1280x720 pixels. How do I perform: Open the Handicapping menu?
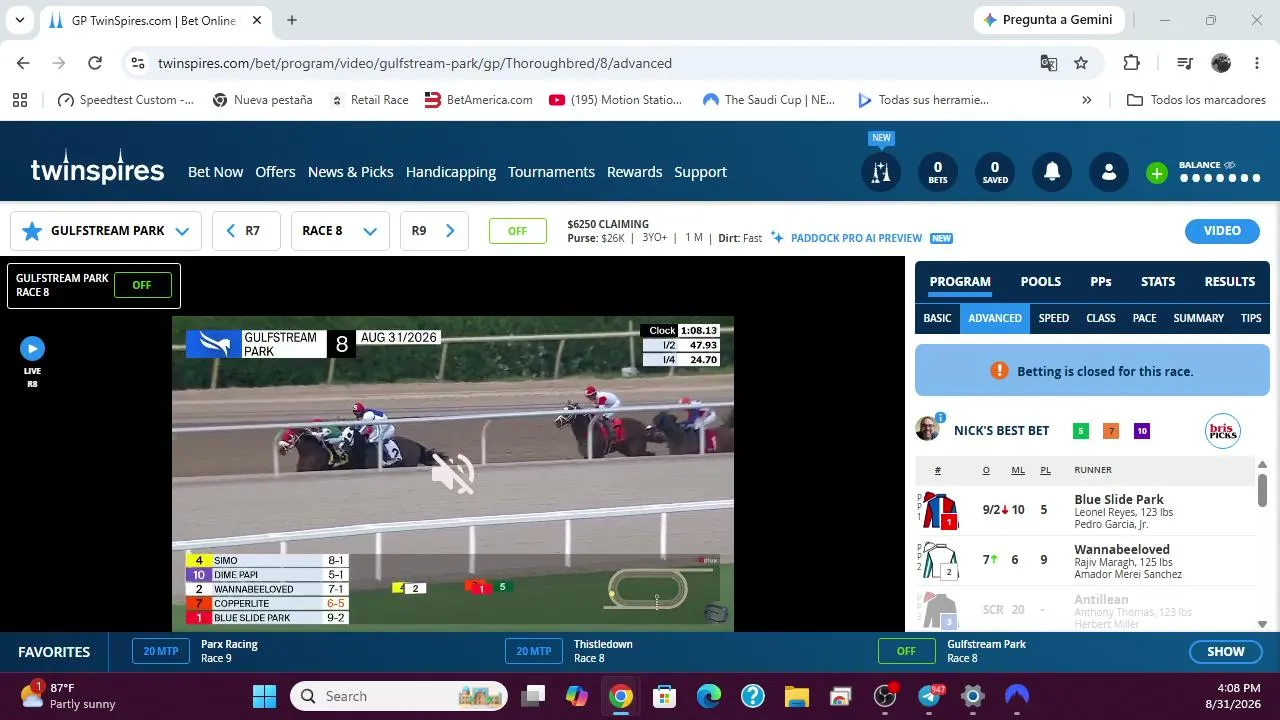coord(451,172)
